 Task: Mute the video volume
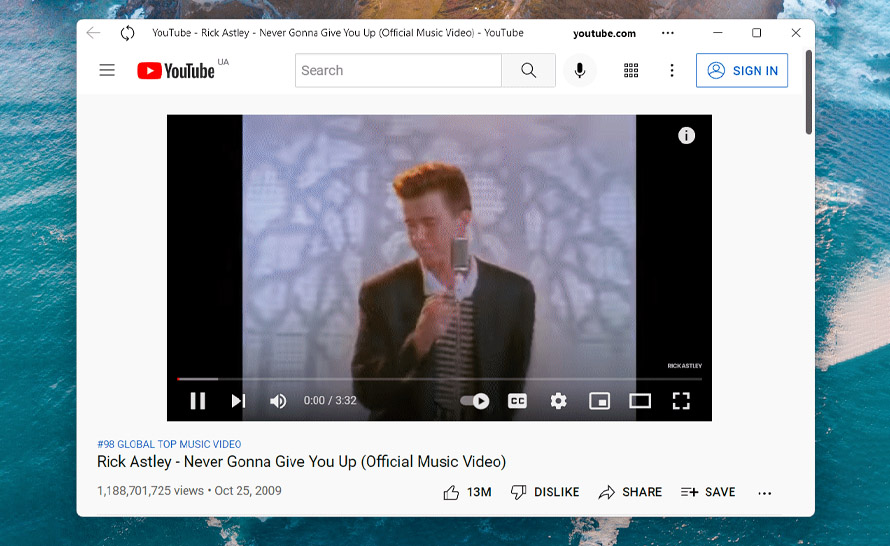point(278,401)
